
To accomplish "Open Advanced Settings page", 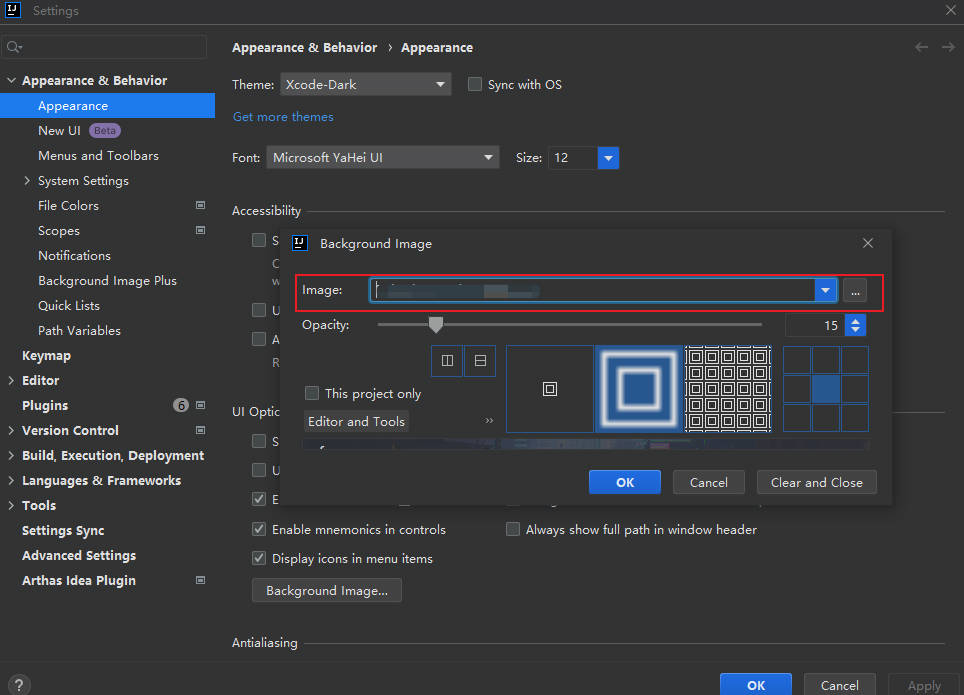I will [79, 555].
